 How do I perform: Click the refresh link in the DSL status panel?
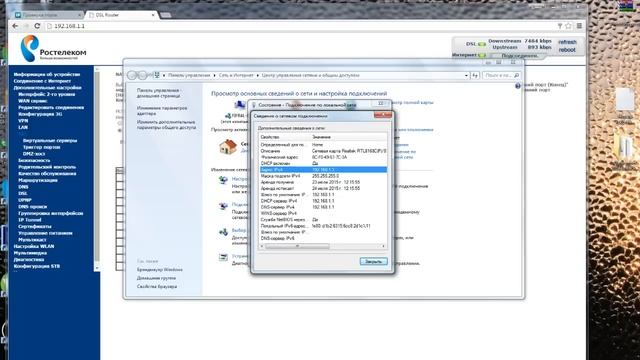click(567, 42)
